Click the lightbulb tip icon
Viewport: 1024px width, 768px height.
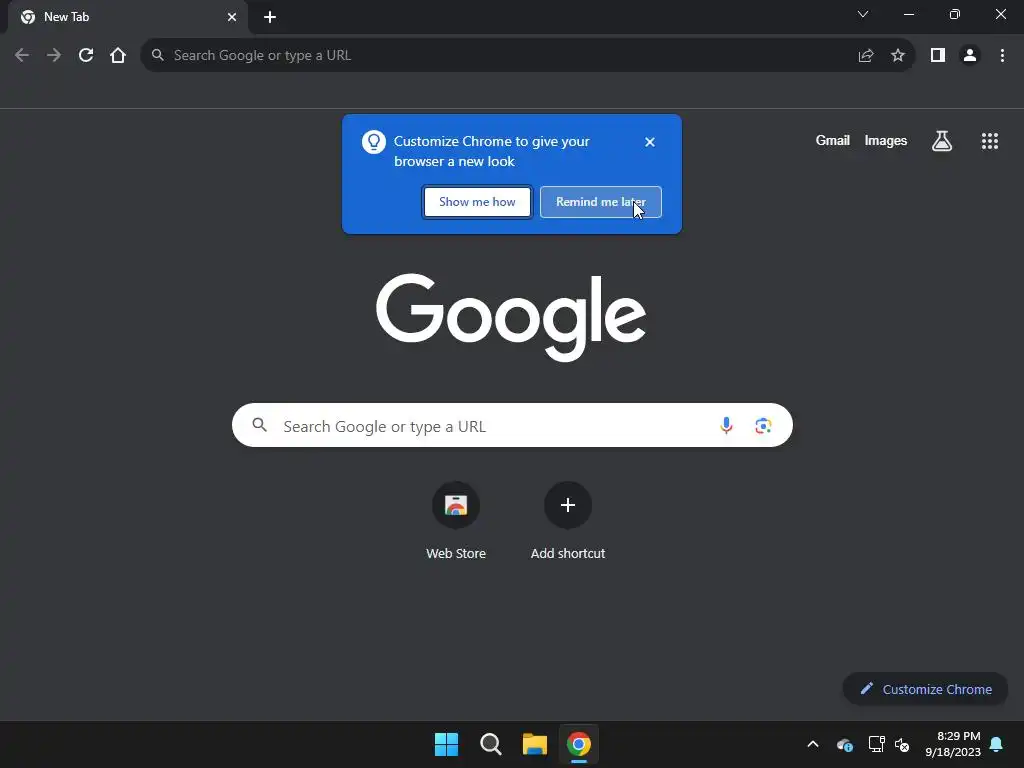(374, 142)
